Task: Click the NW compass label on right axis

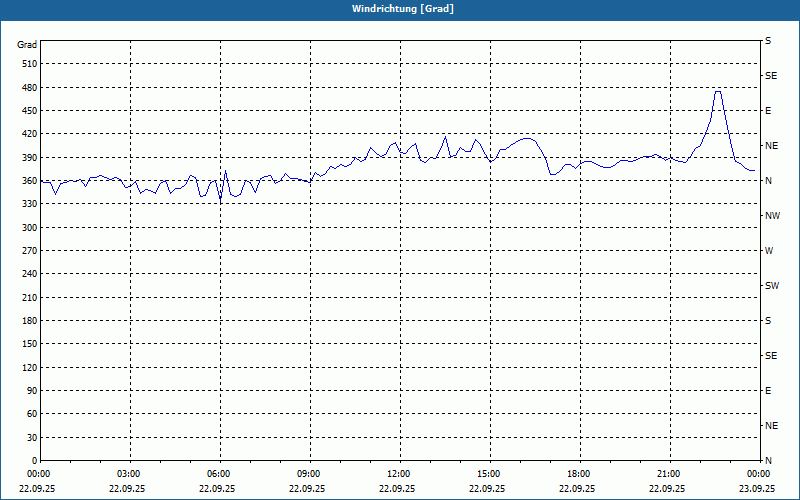Action: [772, 216]
